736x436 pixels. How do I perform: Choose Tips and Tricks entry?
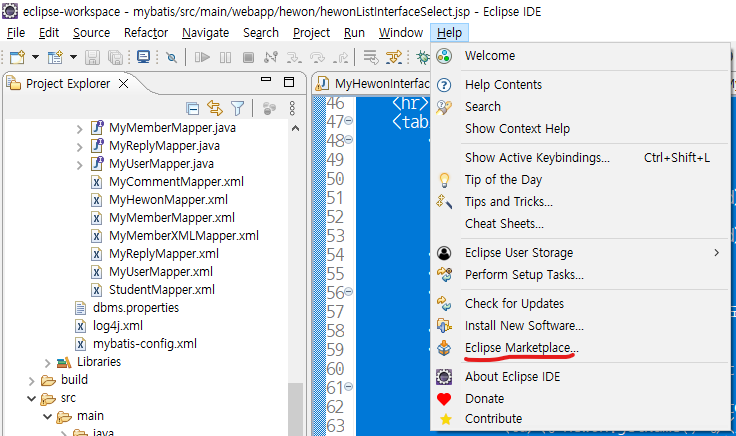(580, 202)
